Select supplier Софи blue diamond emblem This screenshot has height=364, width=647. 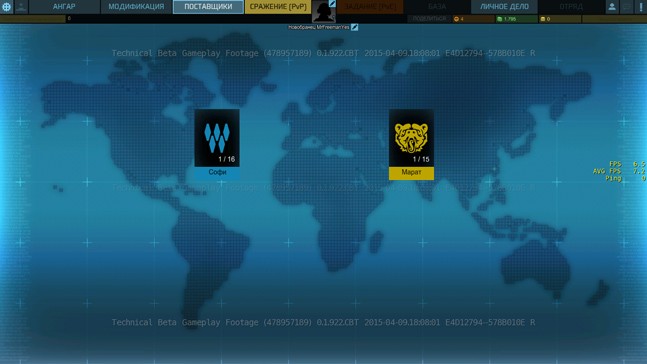[217, 138]
